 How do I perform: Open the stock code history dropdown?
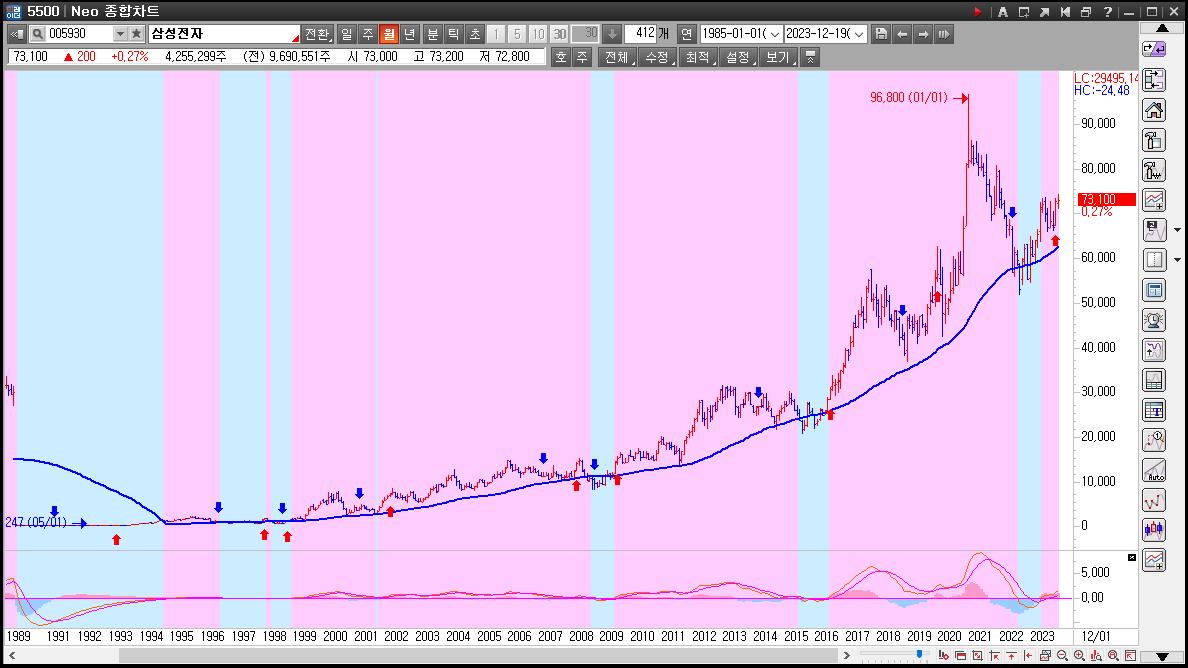pyautogui.click(x=120, y=34)
